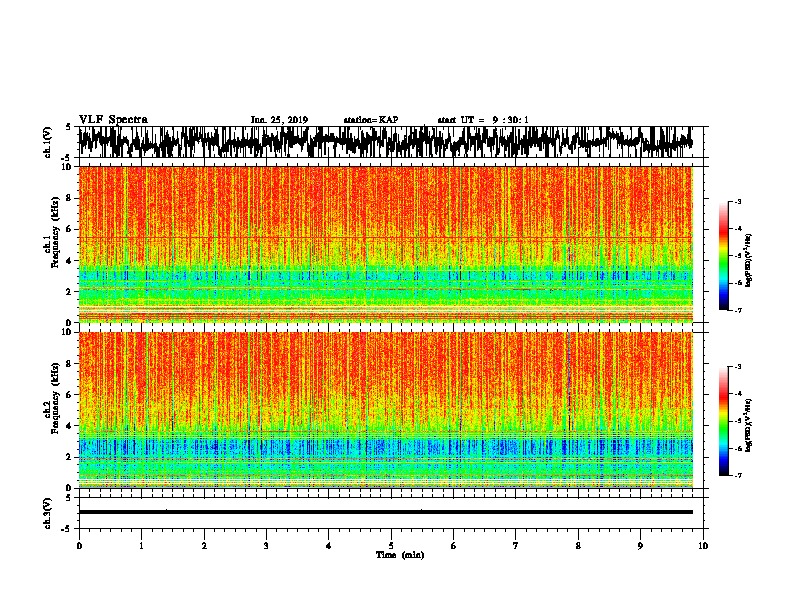Click time axis tick label "8"

click(578, 546)
